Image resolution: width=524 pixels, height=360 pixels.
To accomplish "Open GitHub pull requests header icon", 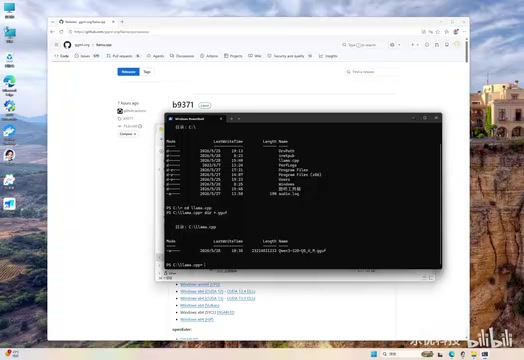I will point(437,45).
